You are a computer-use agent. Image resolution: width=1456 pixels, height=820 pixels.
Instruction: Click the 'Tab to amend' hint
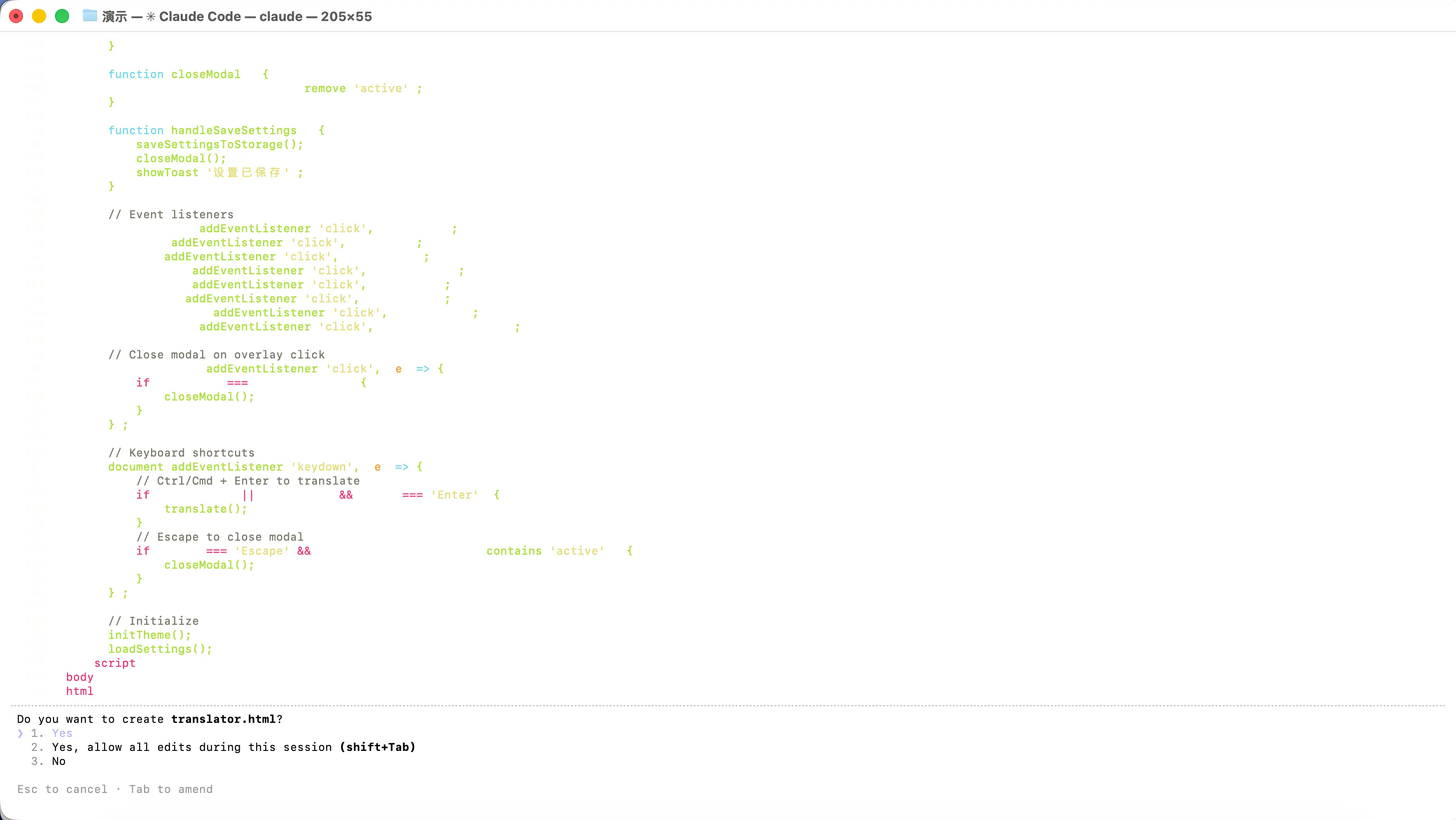171,789
